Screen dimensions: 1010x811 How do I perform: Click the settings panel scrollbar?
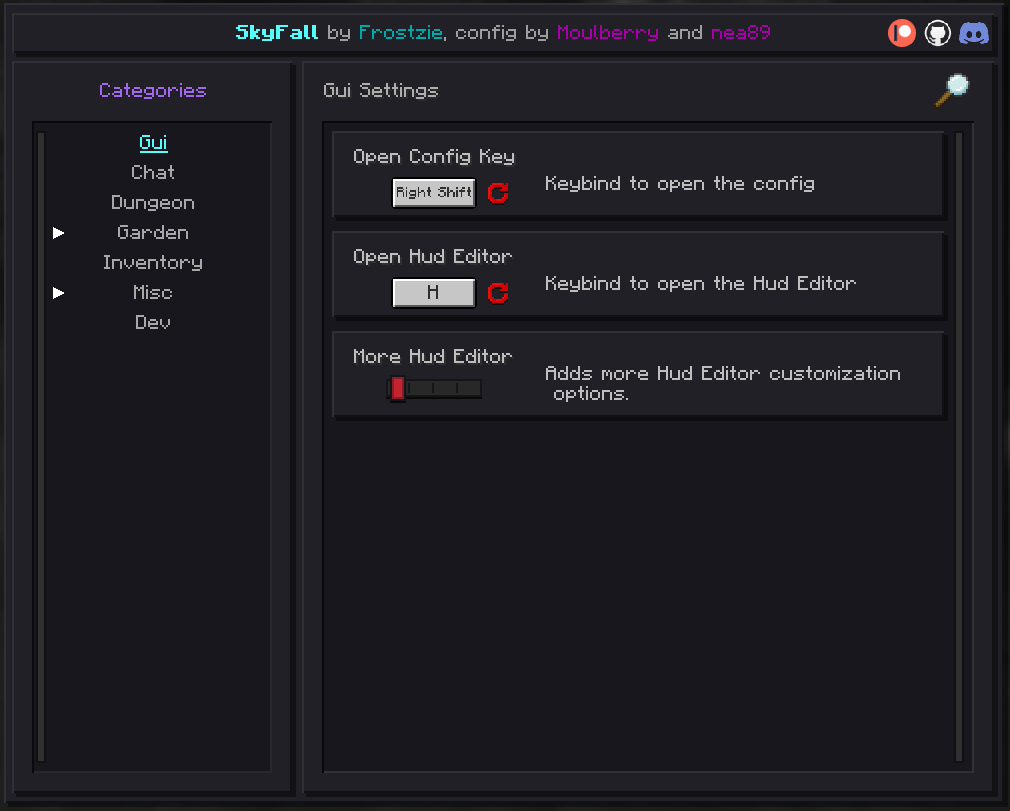(x=958, y=447)
